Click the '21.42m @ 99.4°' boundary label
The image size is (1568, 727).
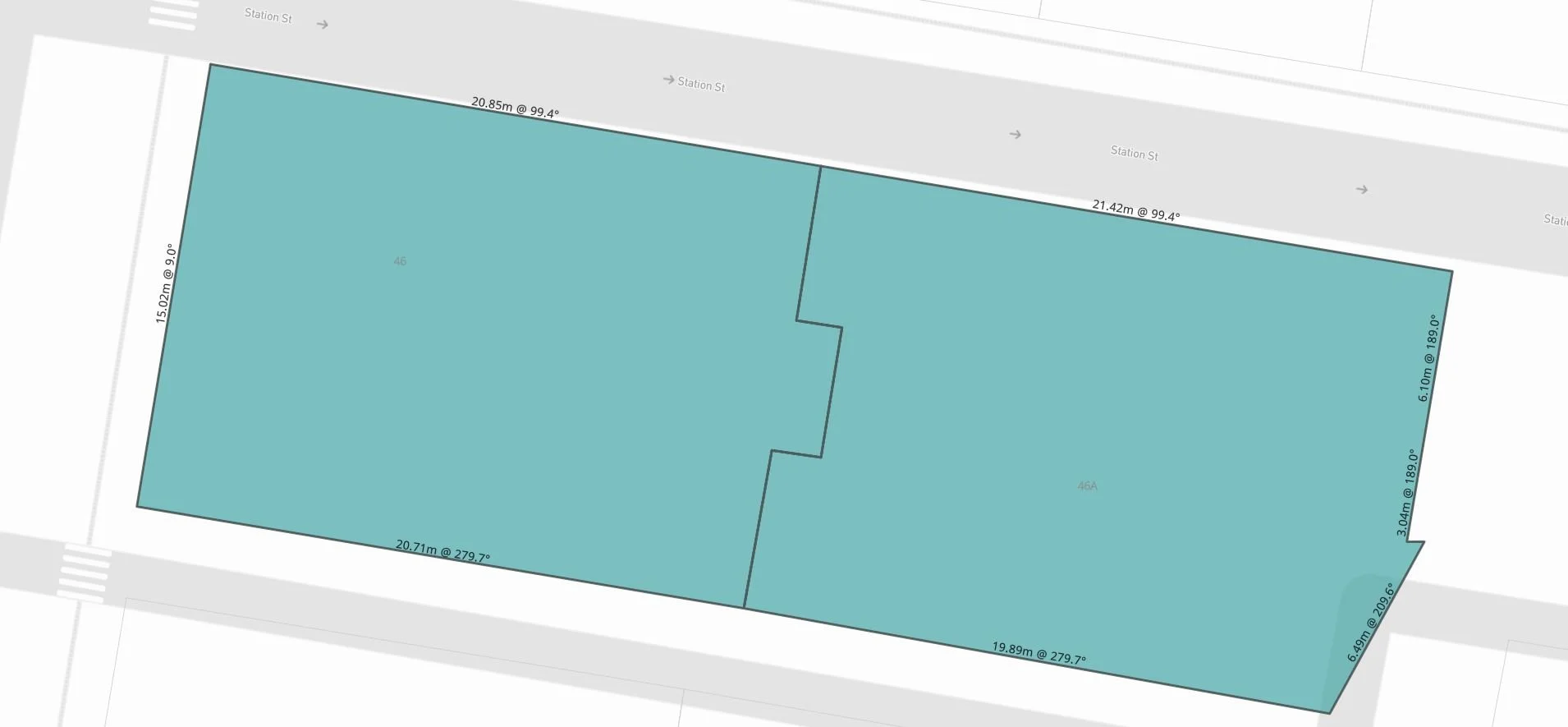tap(1136, 210)
